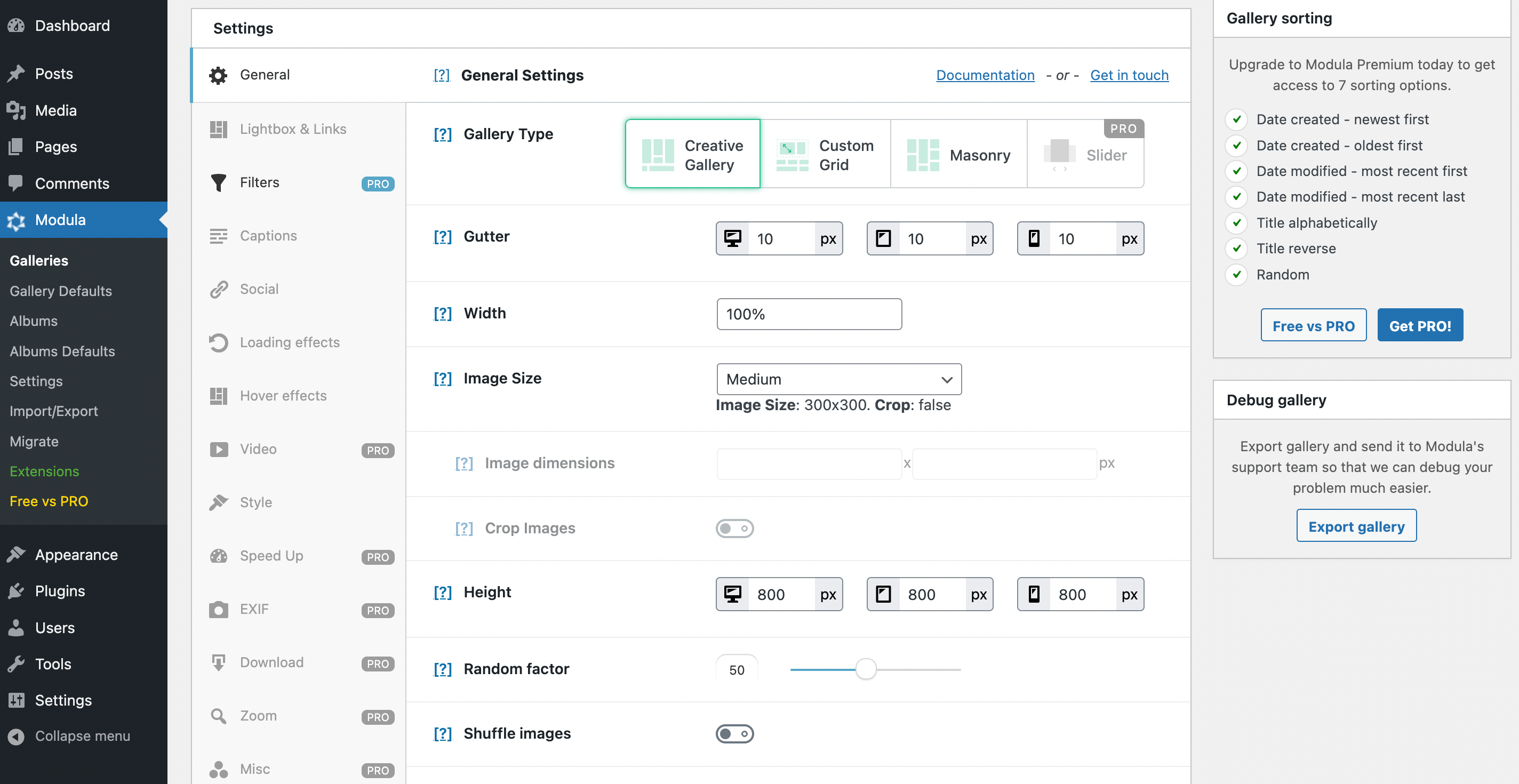Disable the Shuffle images toggle
The image size is (1519, 784).
click(x=735, y=733)
